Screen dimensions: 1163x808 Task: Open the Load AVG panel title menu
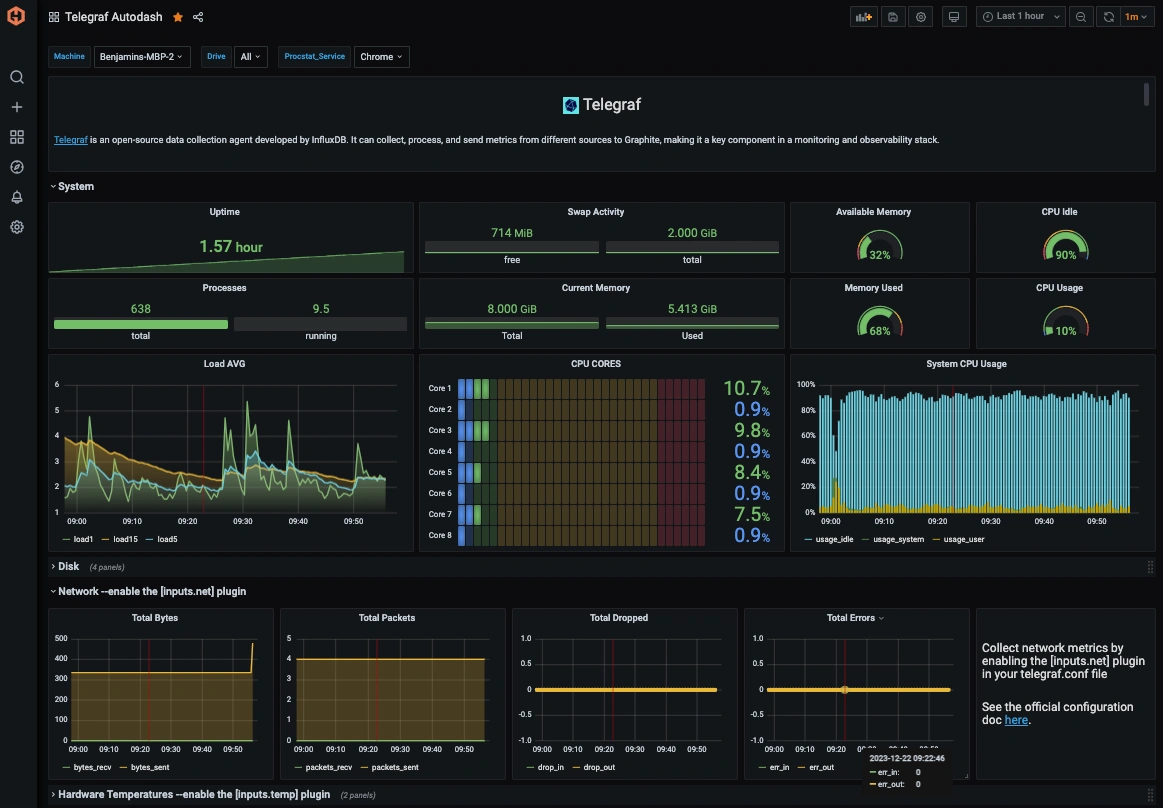tap(224, 364)
